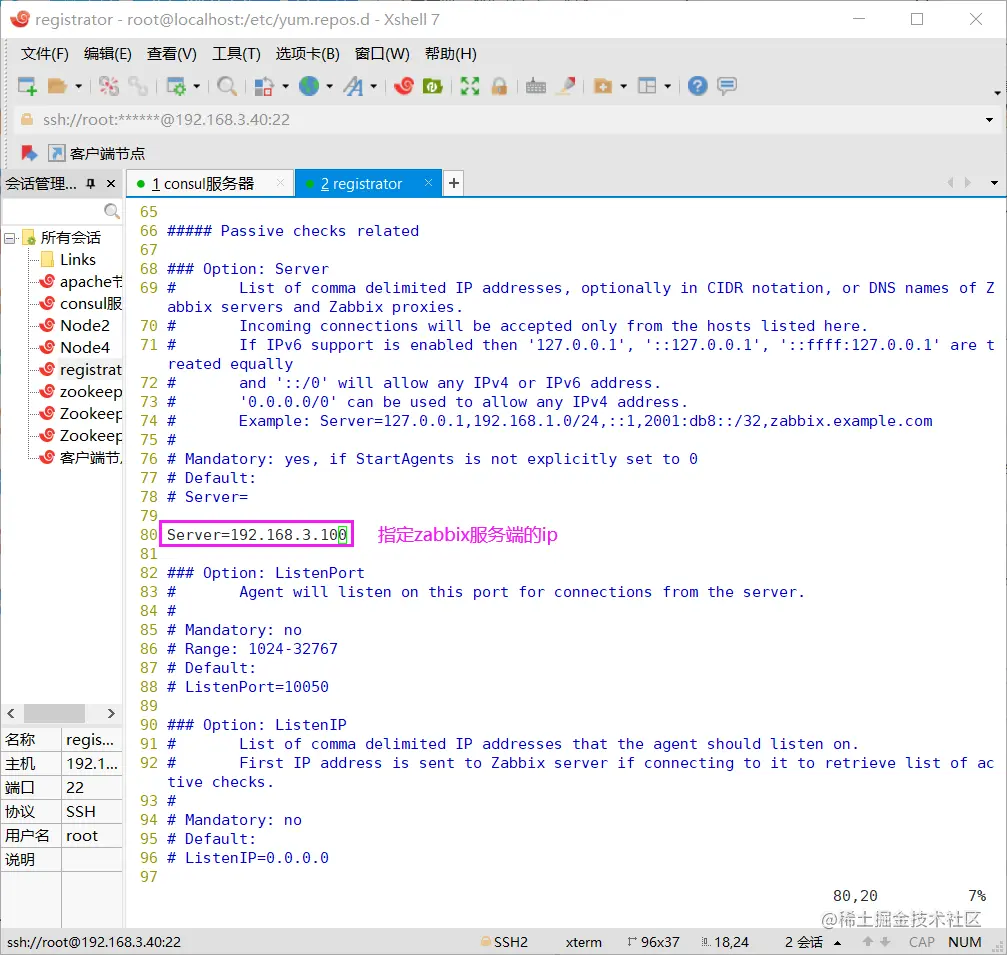Close the 2 registrator tab
The height and width of the screenshot is (955, 1007).
428,183
